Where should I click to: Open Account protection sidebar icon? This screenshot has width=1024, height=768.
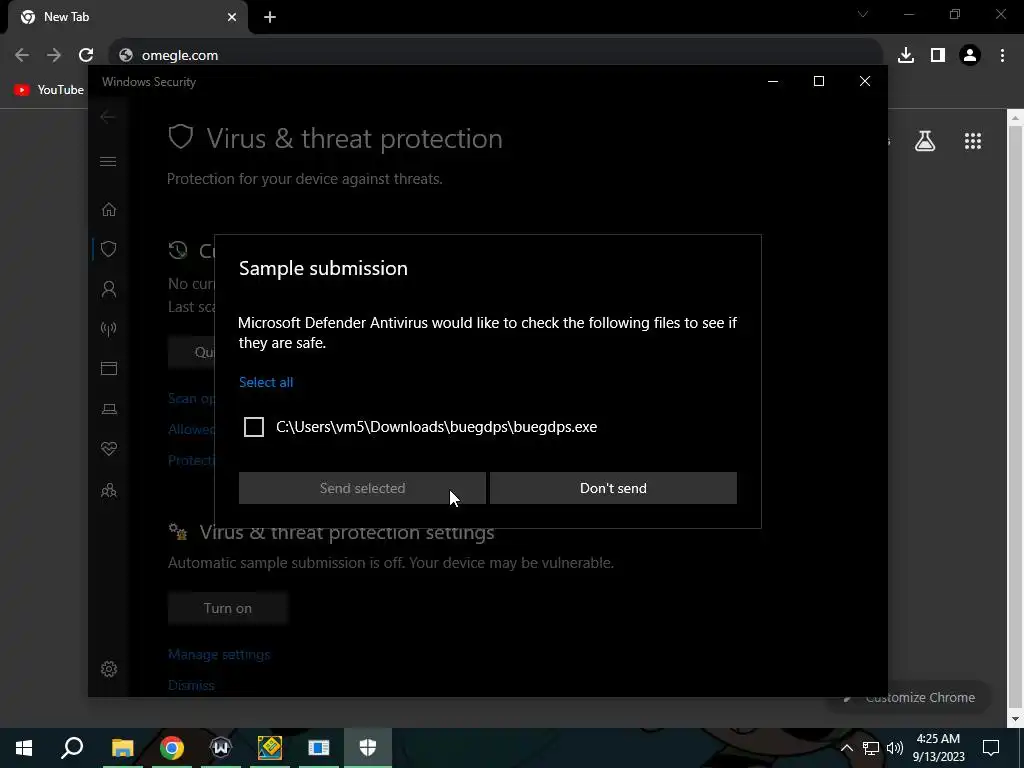click(109, 289)
